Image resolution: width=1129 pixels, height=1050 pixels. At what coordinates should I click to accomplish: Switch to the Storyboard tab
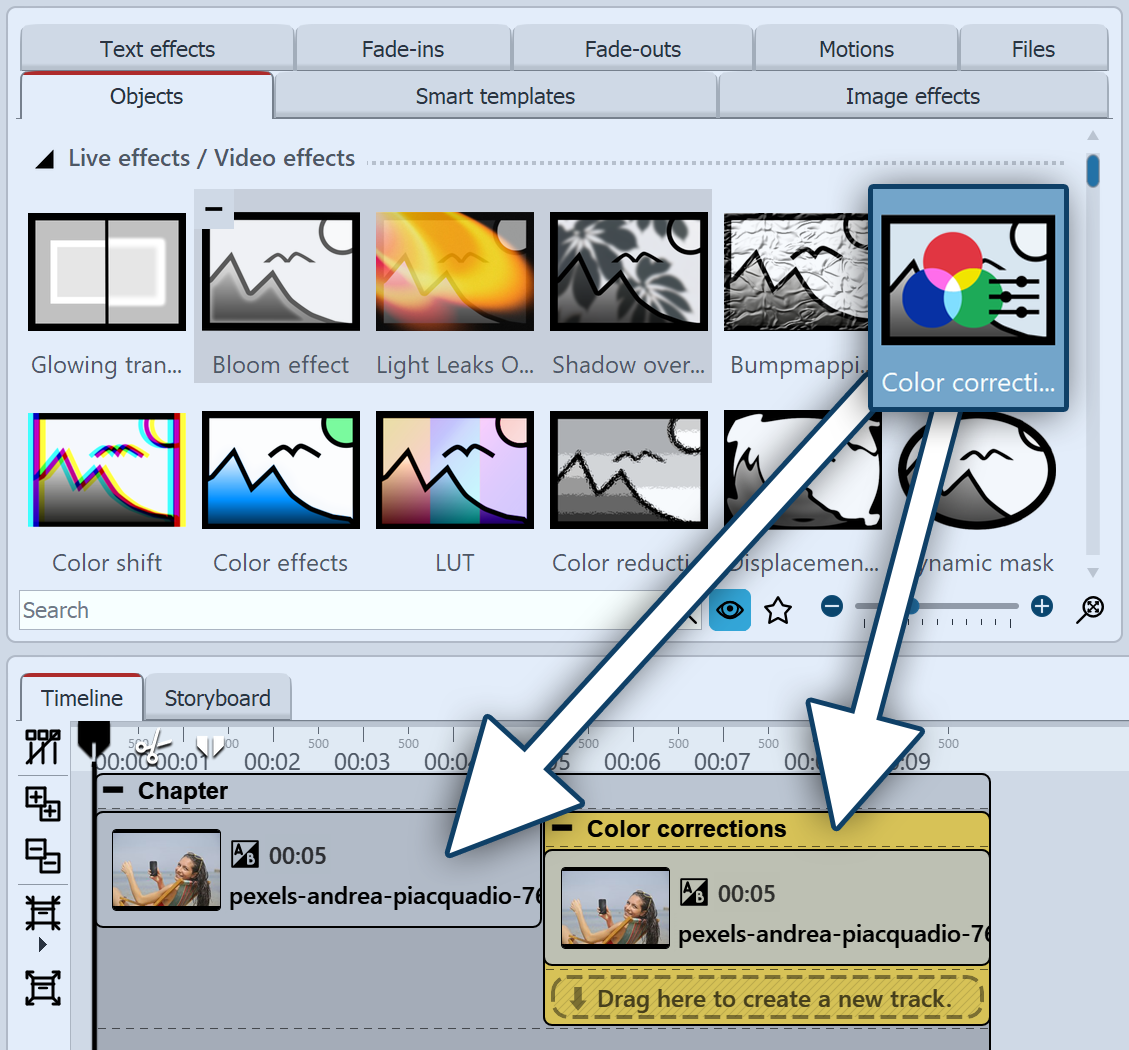pos(218,698)
